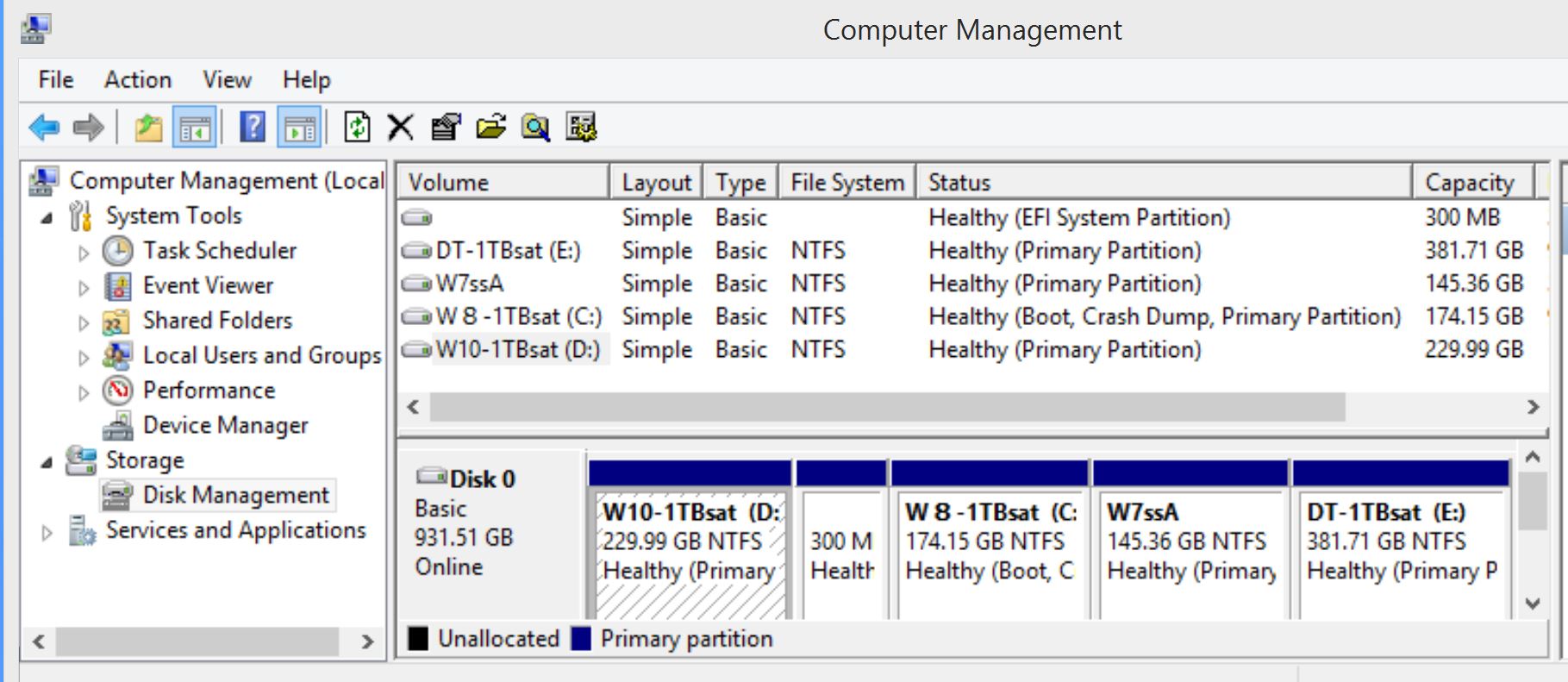Expand Local Users and Groups node arrow
The width and height of the screenshot is (1568, 682).
(x=84, y=358)
